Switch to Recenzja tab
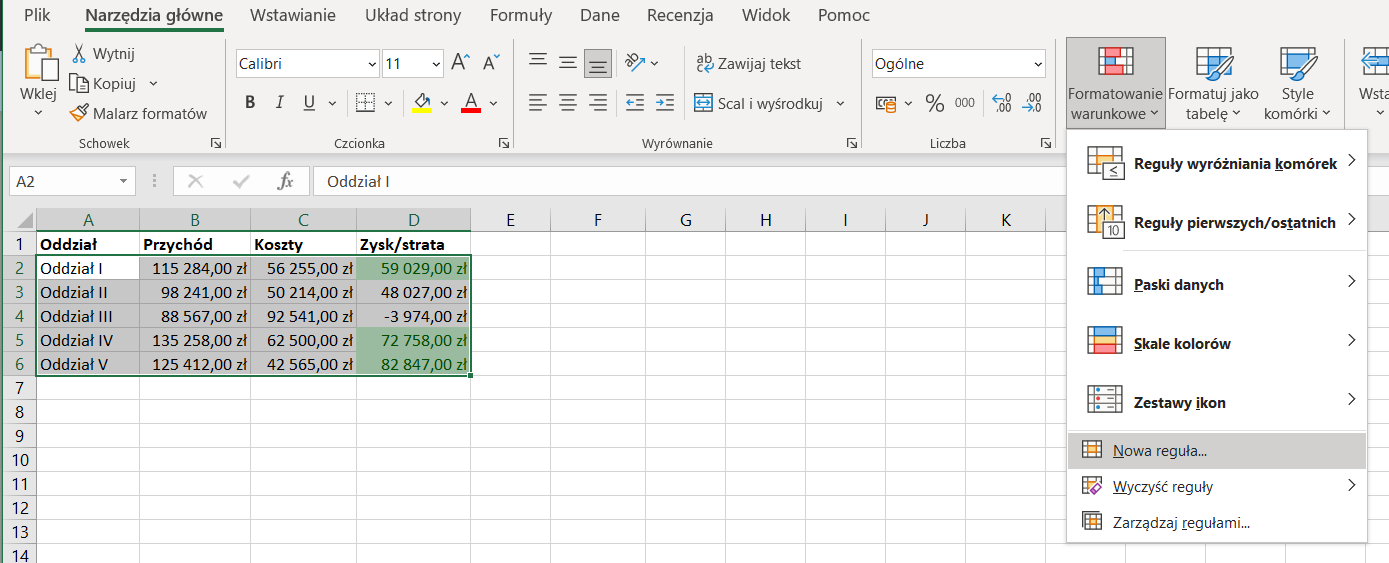Image resolution: width=1389 pixels, height=563 pixels. [680, 15]
